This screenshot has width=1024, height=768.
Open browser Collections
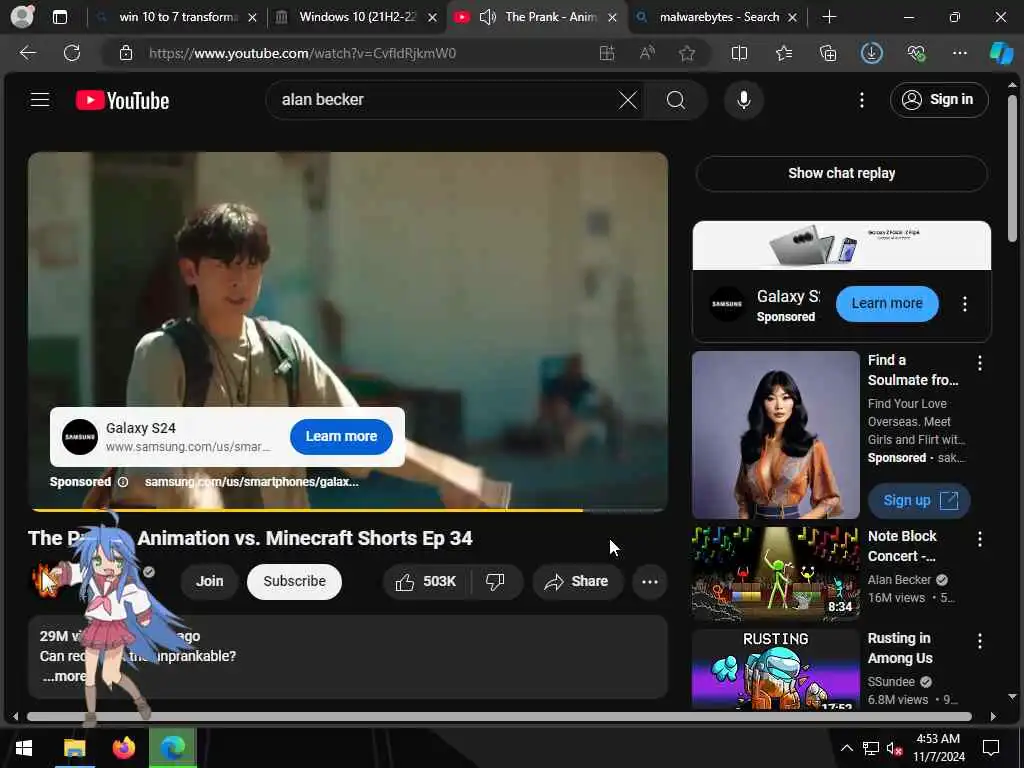(x=827, y=53)
